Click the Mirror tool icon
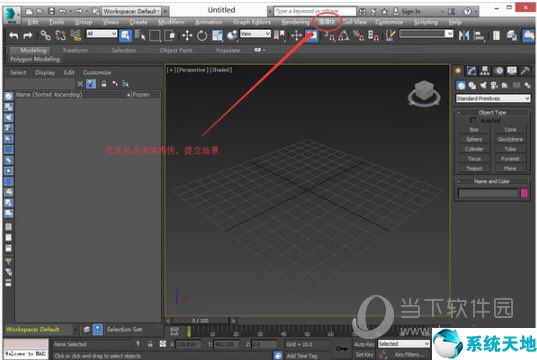This screenshot has height=360, width=537. (x=464, y=35)
